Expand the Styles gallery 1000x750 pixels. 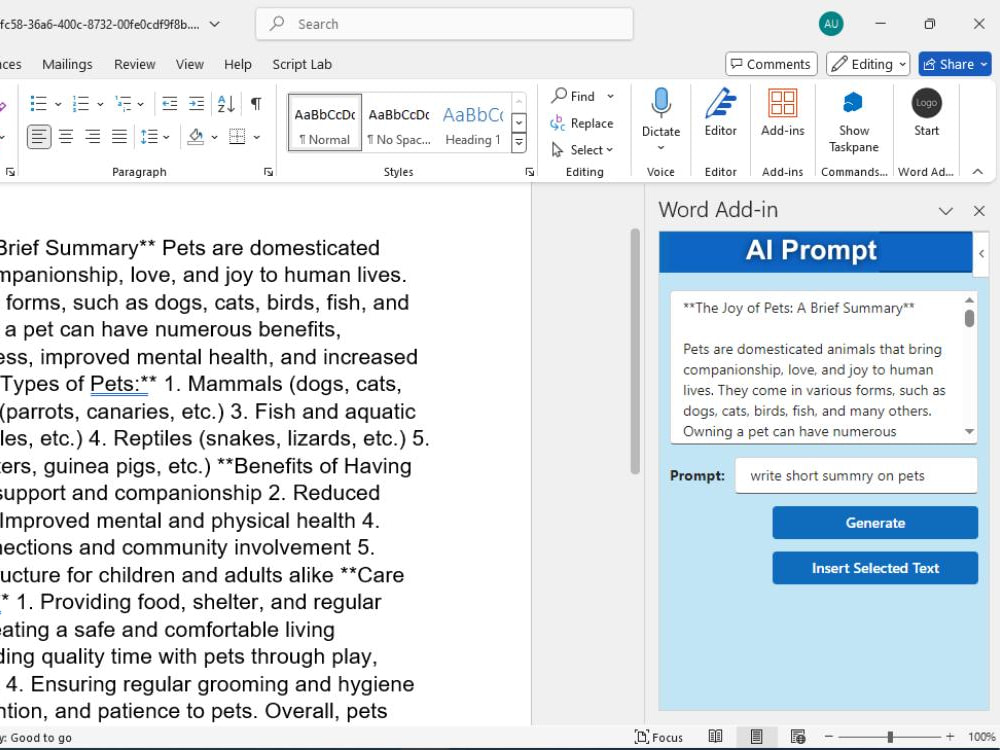pyautogui.click(x=519, y=143)
